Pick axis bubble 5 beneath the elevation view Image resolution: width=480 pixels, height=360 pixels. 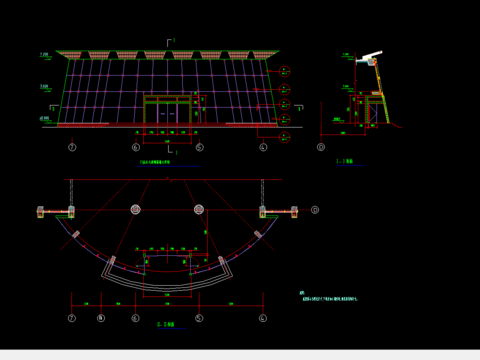click(199, 147)
